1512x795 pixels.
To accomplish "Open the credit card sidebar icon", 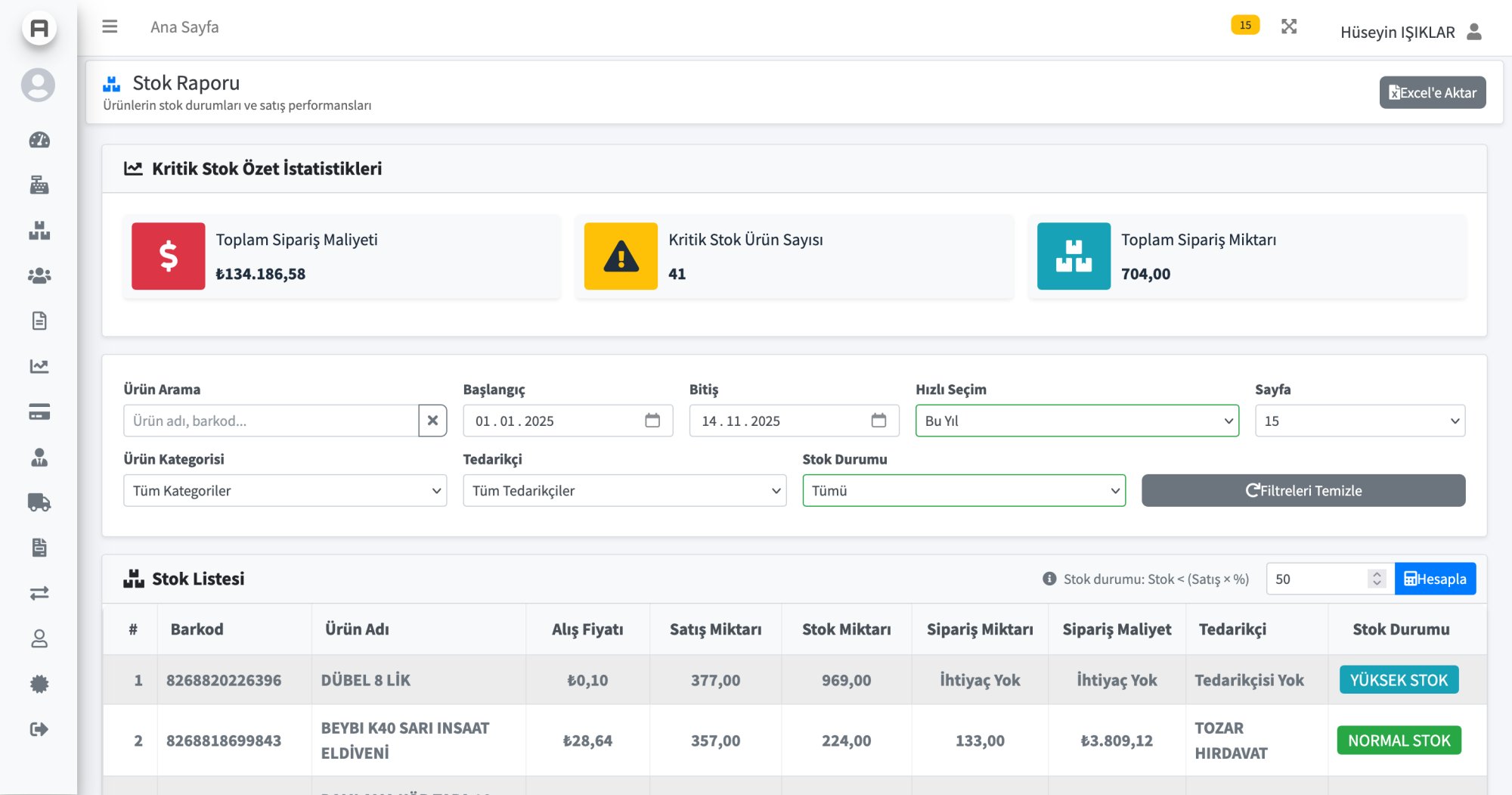I will tap(39, 412).
